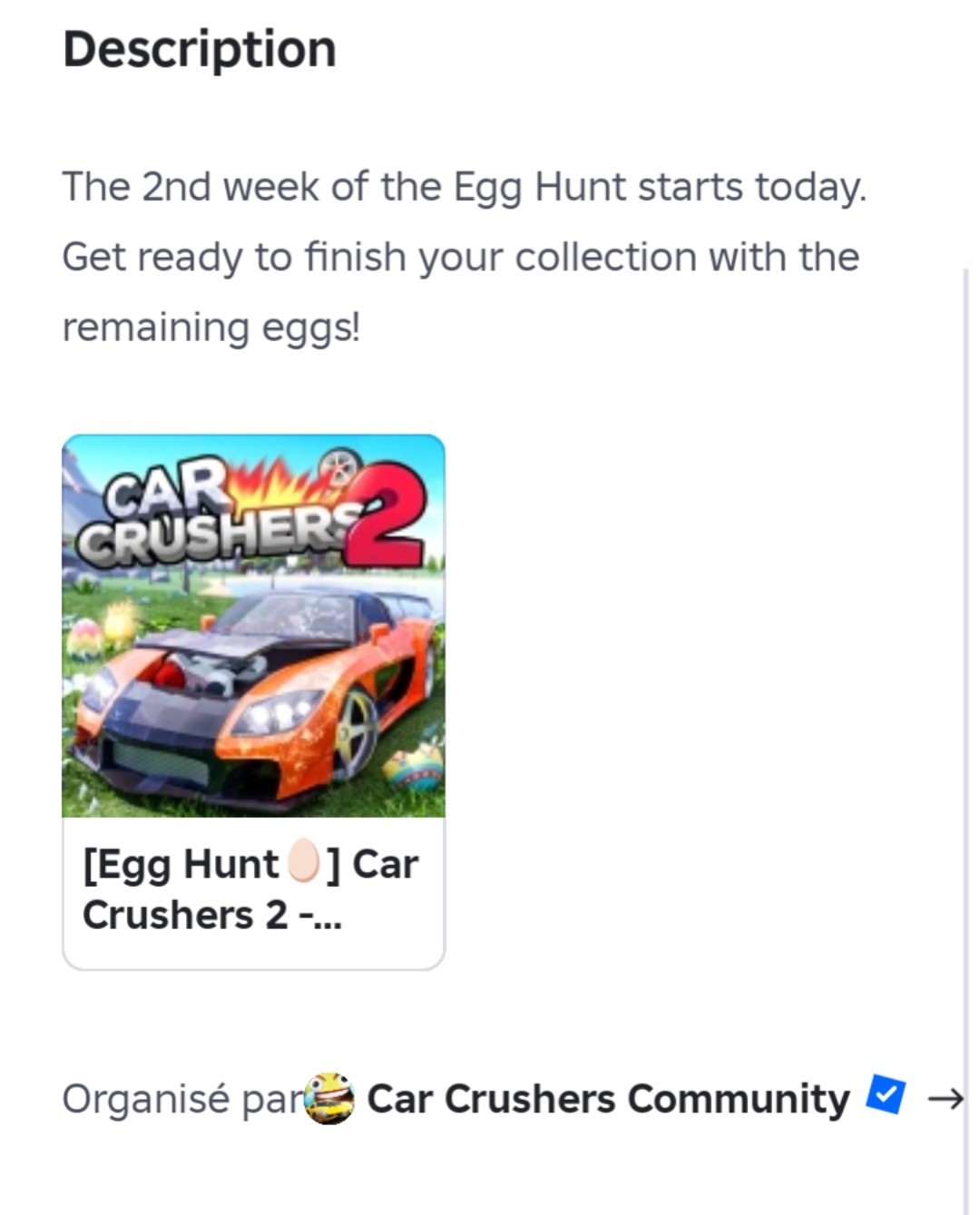The width and height of the screenshot is (980, 1215).
Task: Click the Car Crushers Community avatar icon
Action: click(328, 1099)
